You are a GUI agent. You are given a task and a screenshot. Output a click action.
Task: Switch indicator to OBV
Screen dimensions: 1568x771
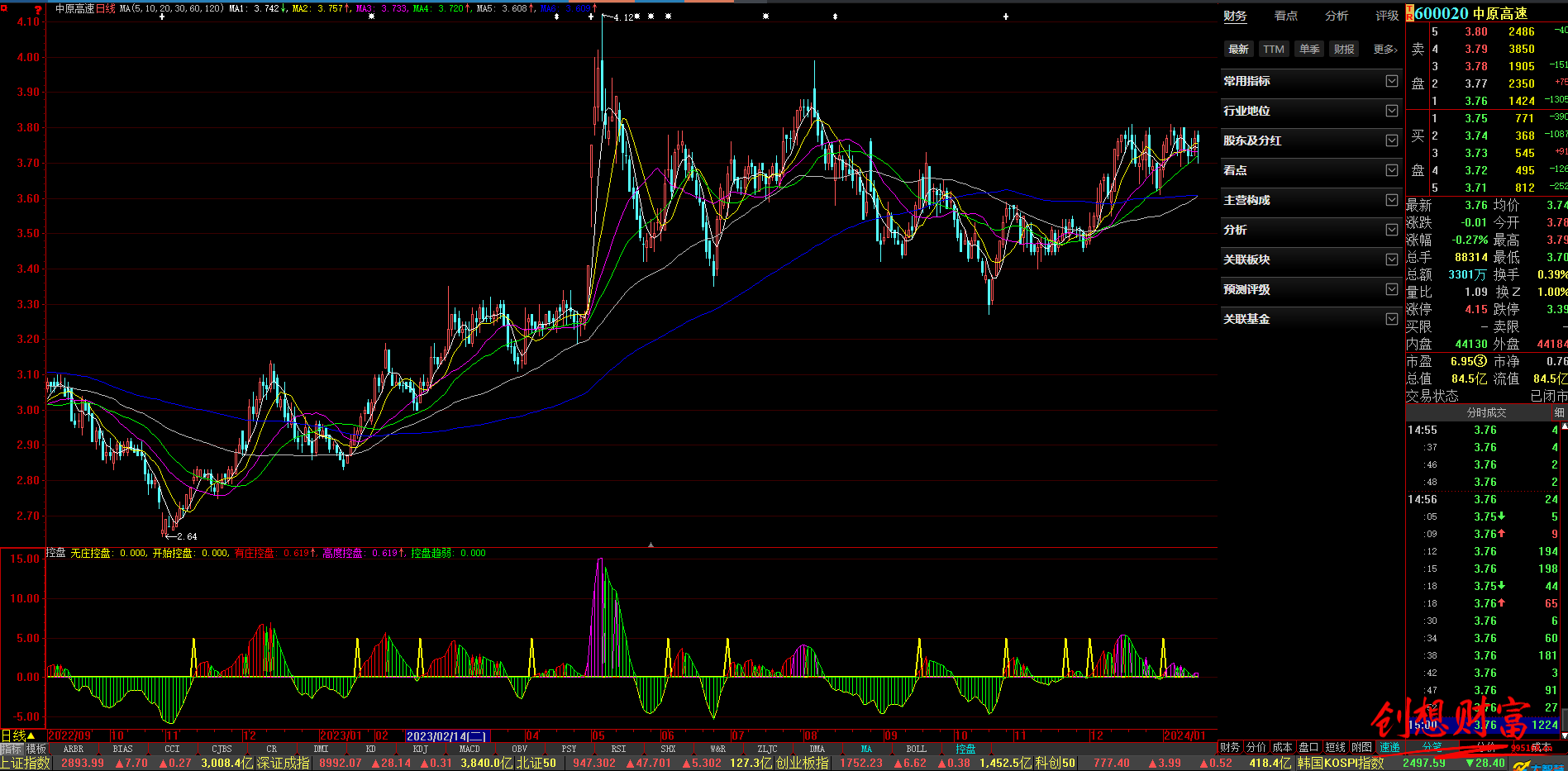point(519,749)
